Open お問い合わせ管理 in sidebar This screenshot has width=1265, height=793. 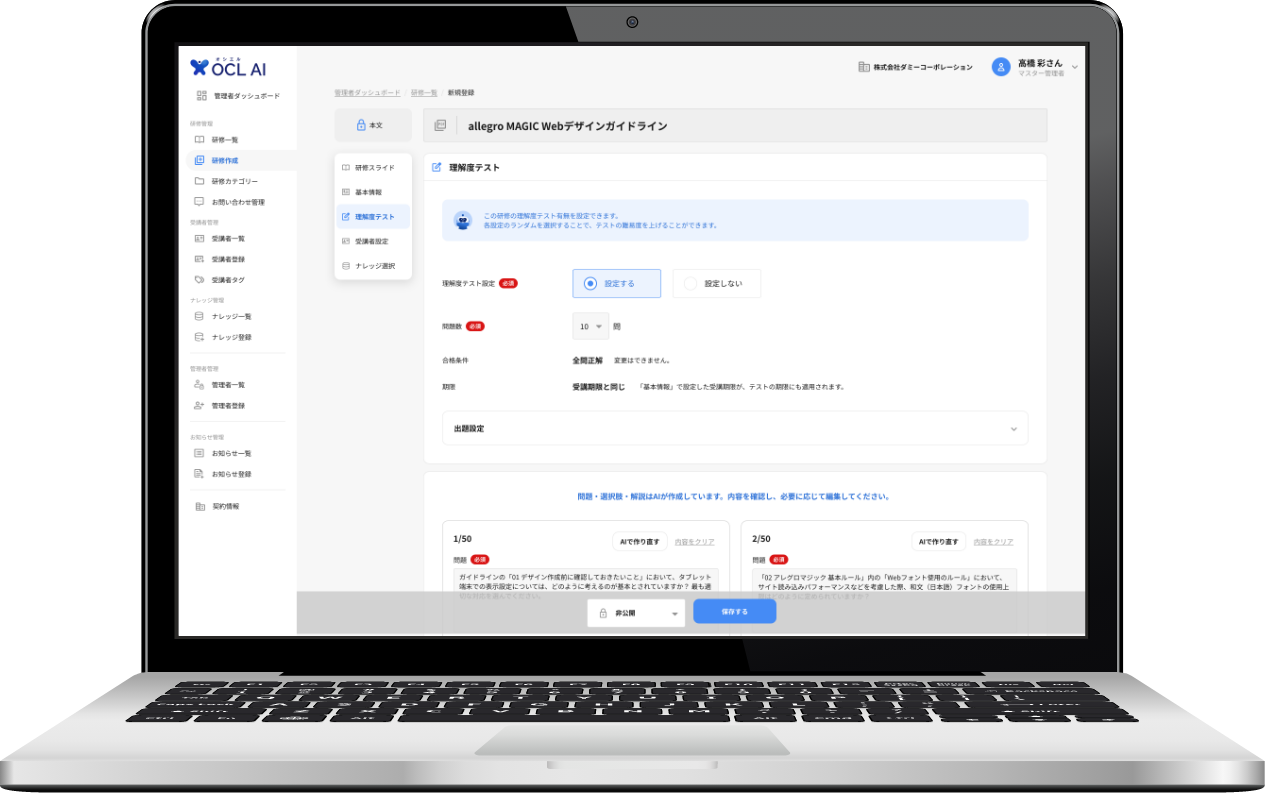[x=237, y=202]
